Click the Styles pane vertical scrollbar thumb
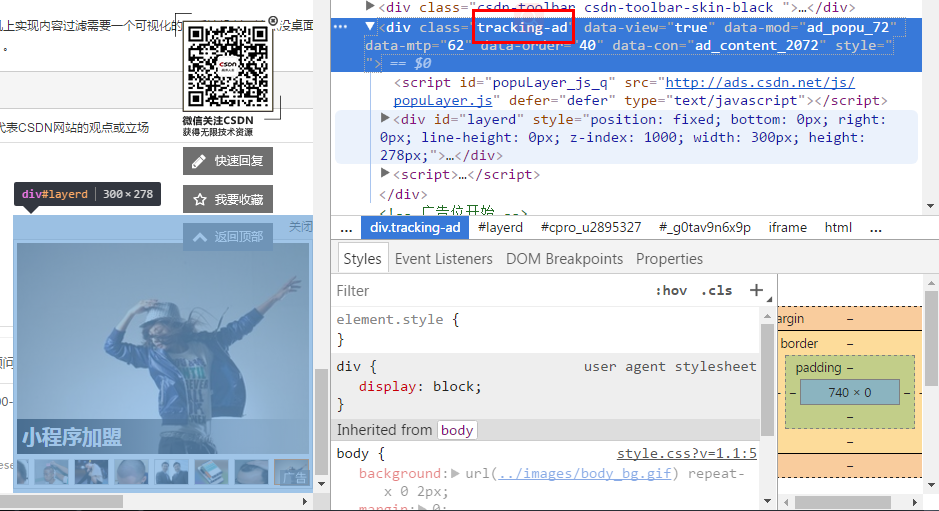939x511 pixels. pos(767,380)
